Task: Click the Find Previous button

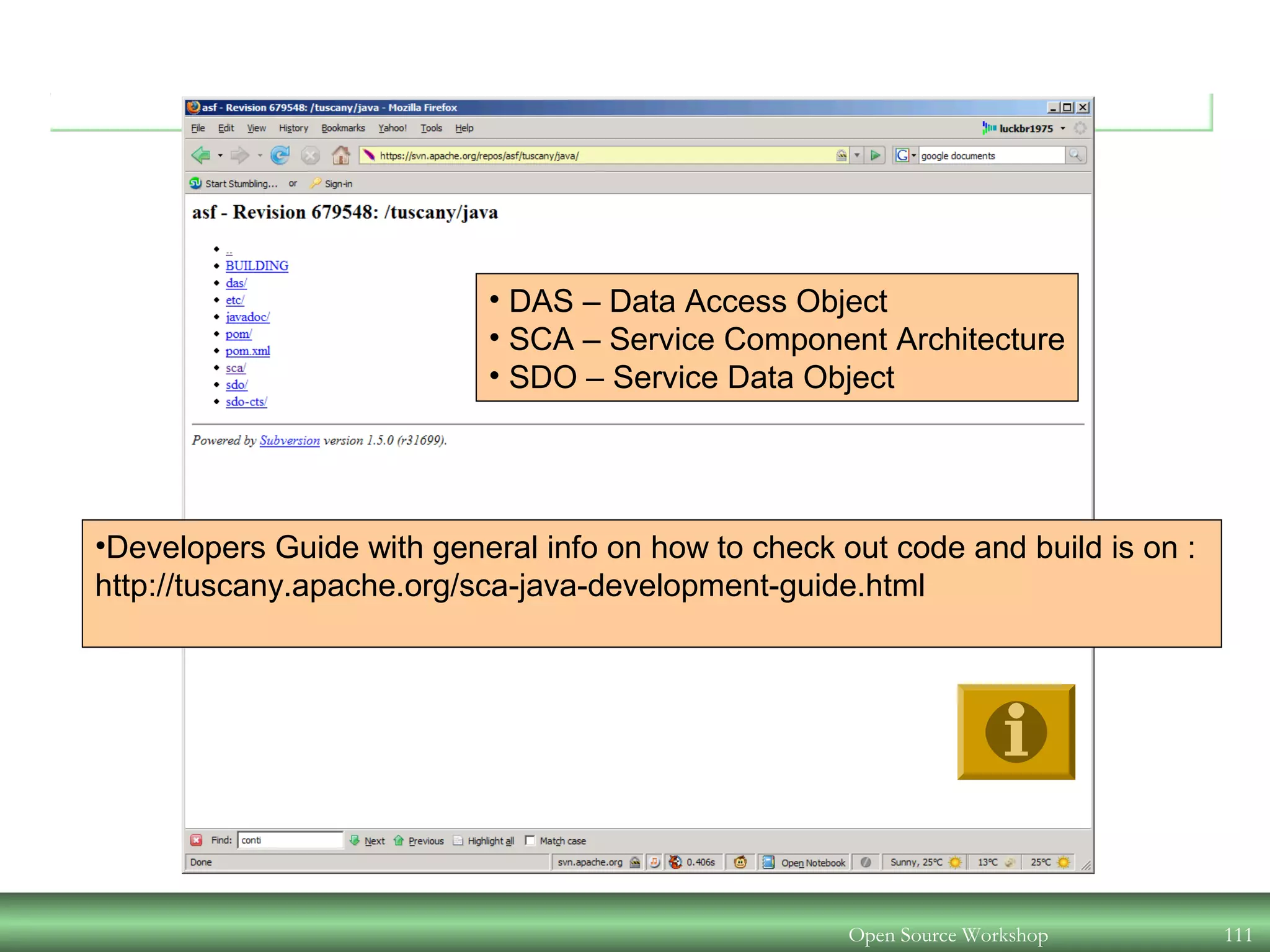Action: [x=419, y=840]
